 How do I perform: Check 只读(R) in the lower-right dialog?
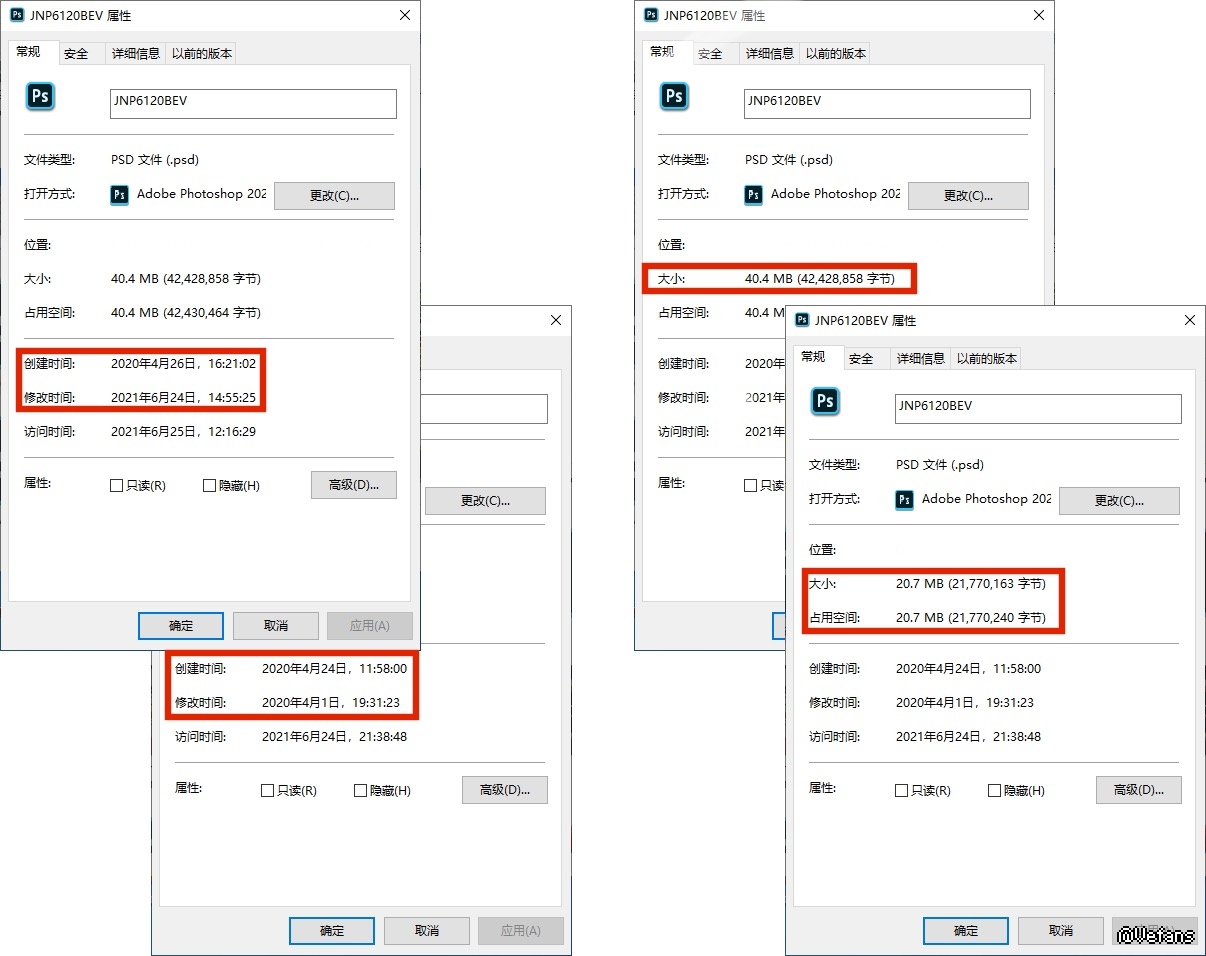pyautogui.click(x=902, y=791)
